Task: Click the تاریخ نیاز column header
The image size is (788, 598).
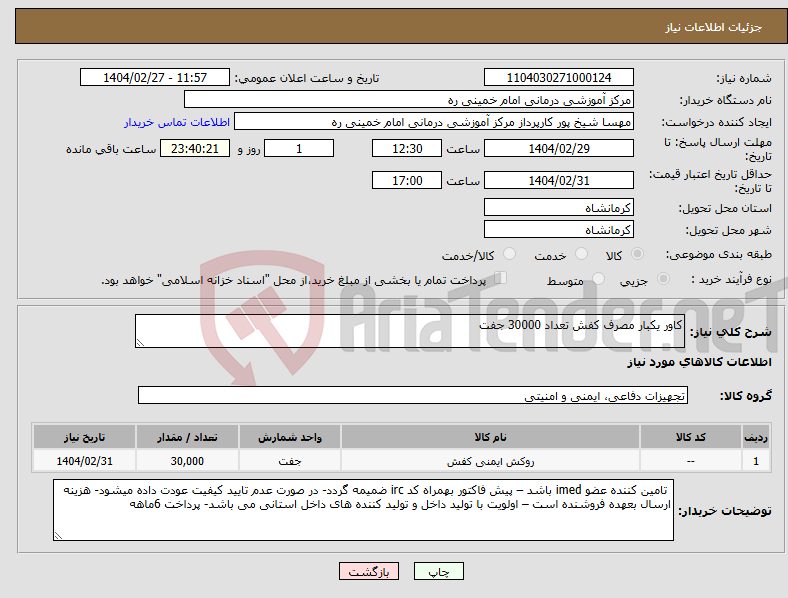Action: pyautogui.click(x=84, y=437)
